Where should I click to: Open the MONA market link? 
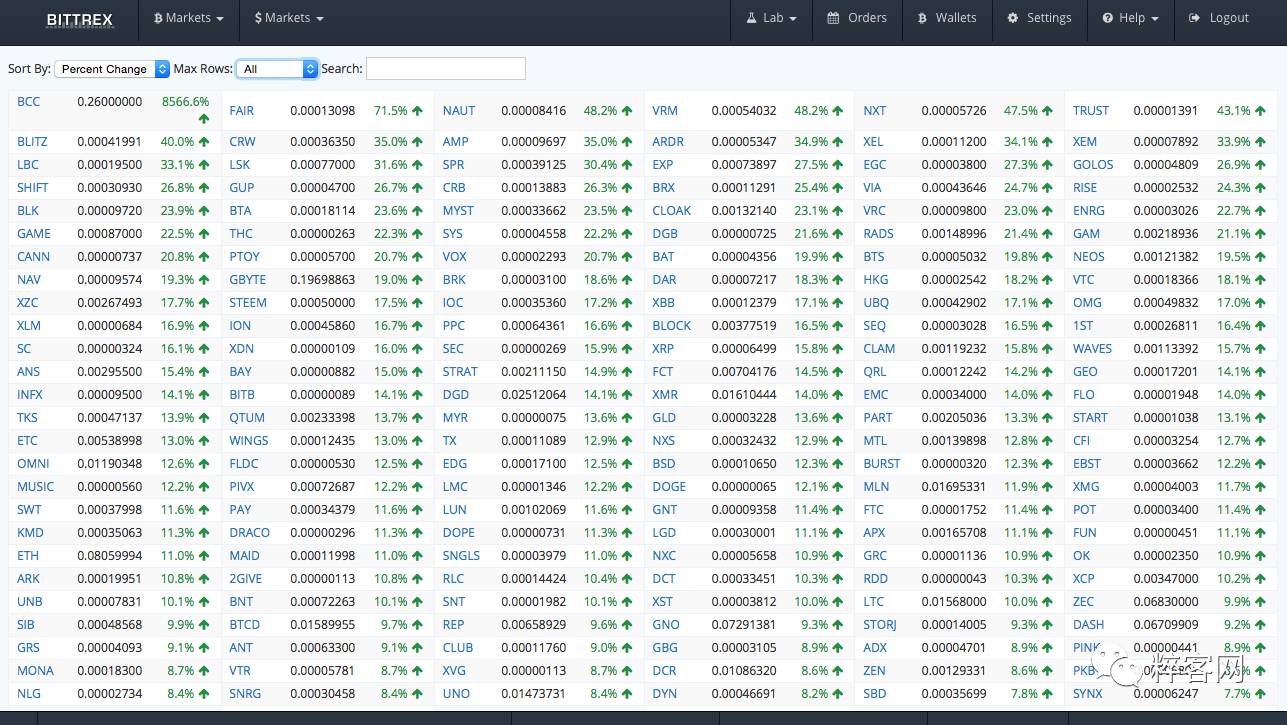pos(35,671)
